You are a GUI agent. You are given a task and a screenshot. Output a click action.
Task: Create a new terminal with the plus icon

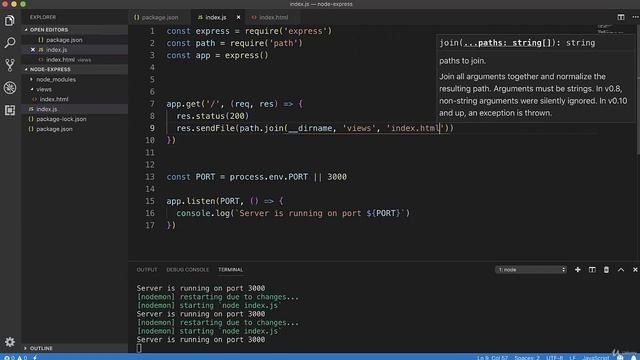tap(578, 269)
